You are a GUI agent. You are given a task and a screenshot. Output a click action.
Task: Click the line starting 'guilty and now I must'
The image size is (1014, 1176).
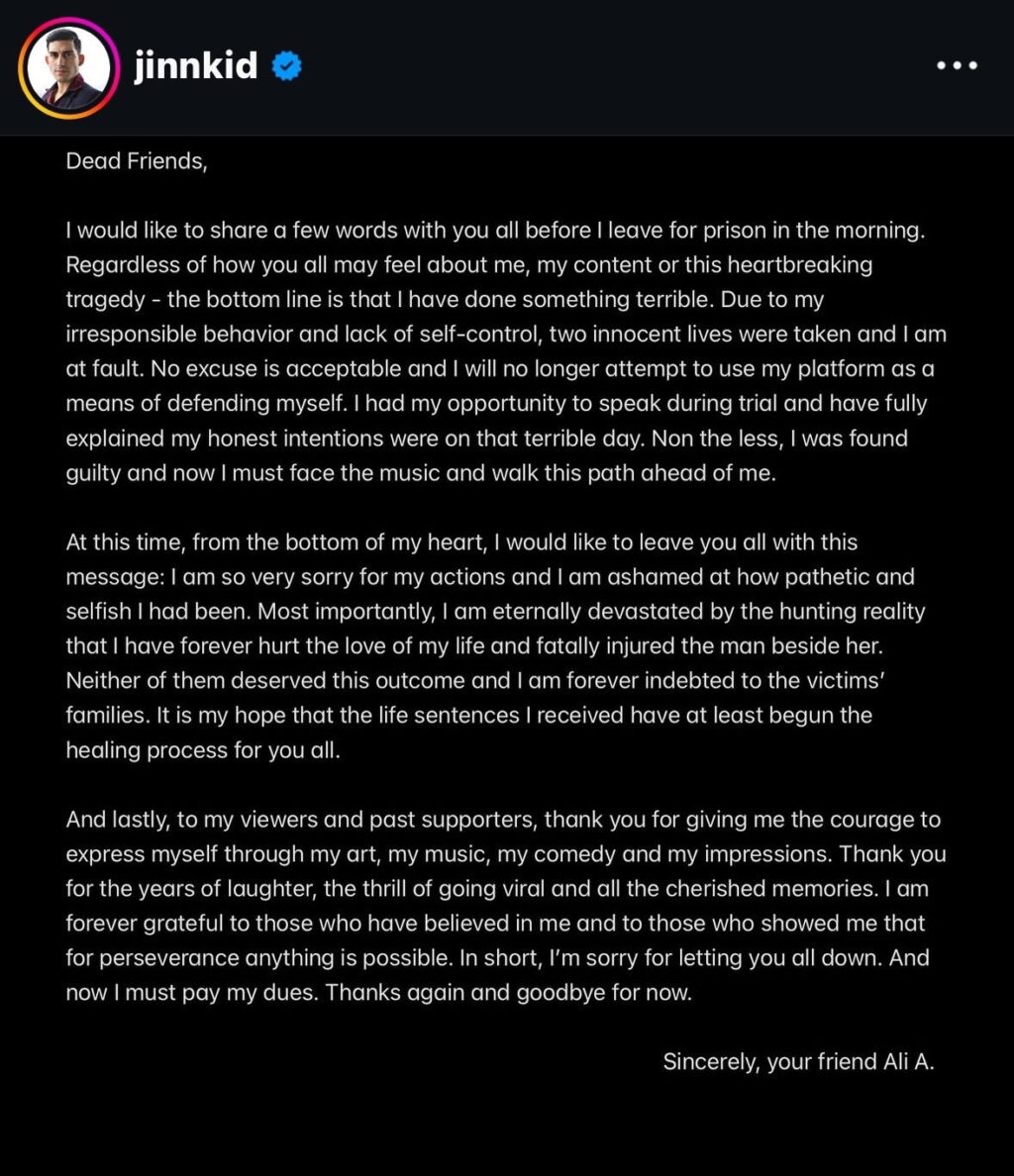pos(421,473)
